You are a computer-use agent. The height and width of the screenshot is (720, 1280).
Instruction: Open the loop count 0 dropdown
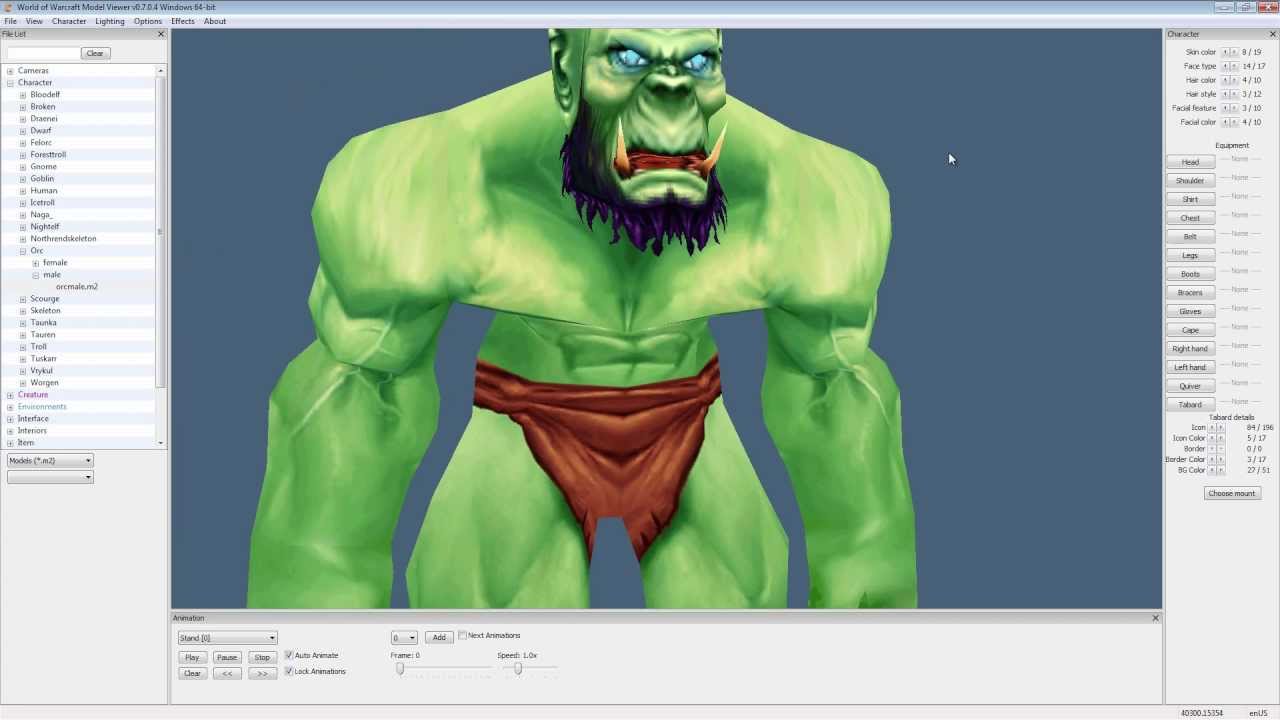coord(404,638)
